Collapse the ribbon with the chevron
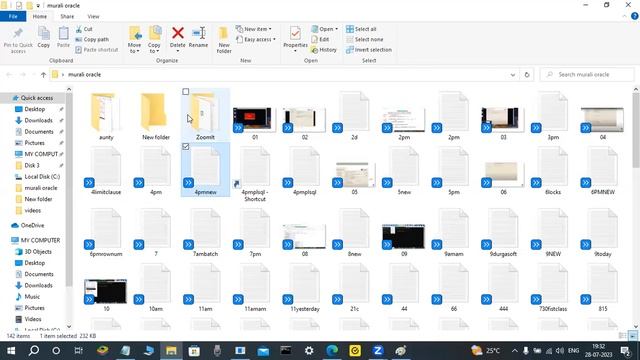The width and height of the screenshot is (640, 360). (624, 16)
